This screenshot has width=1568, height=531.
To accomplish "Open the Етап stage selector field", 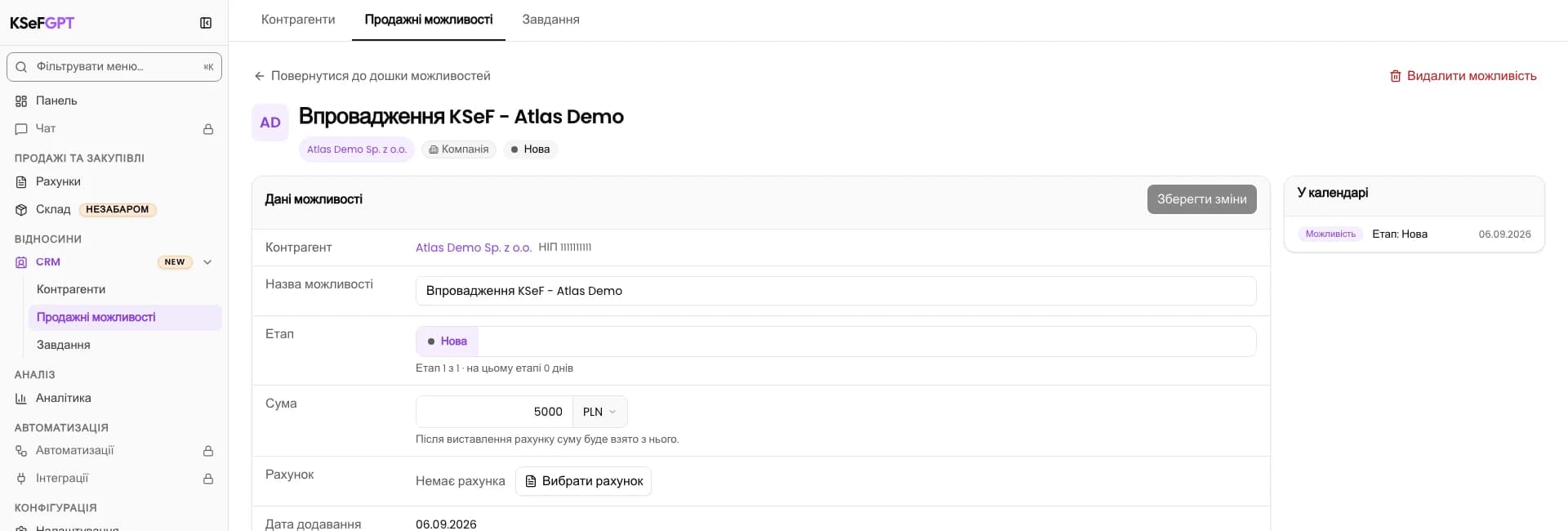I will click(835, 341).
